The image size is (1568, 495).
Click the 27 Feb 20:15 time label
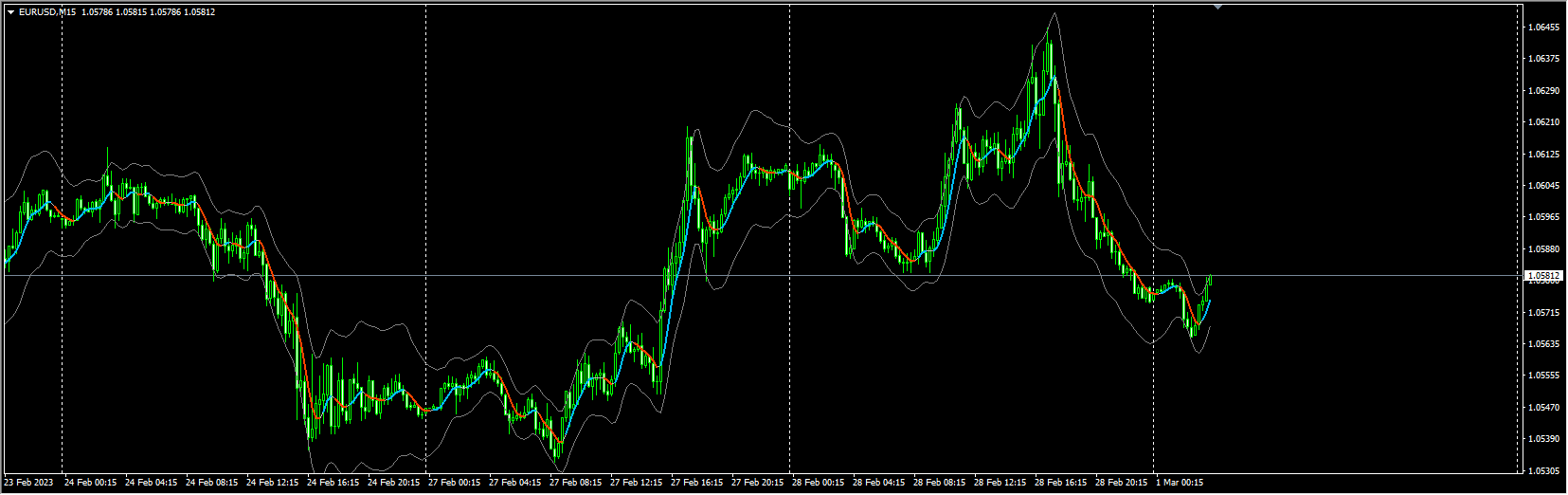(x=758, y=483)
